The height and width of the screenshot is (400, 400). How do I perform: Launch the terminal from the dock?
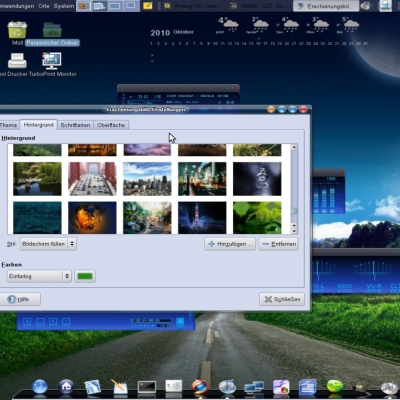pyautogui.click(x=147, y=387)
